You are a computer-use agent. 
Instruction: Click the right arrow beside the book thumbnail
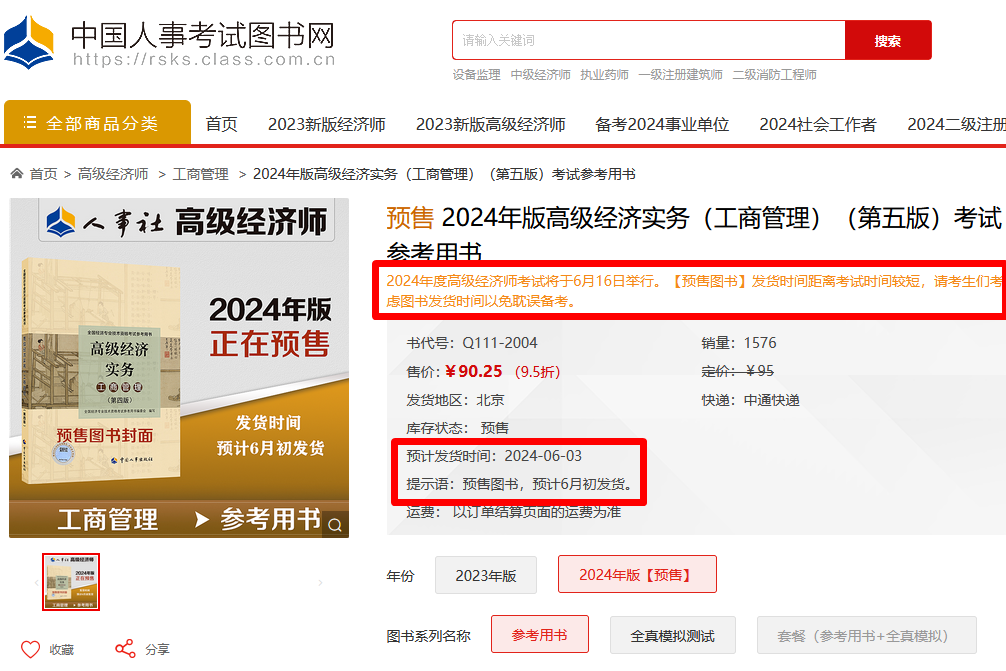(x=320, y=581)
